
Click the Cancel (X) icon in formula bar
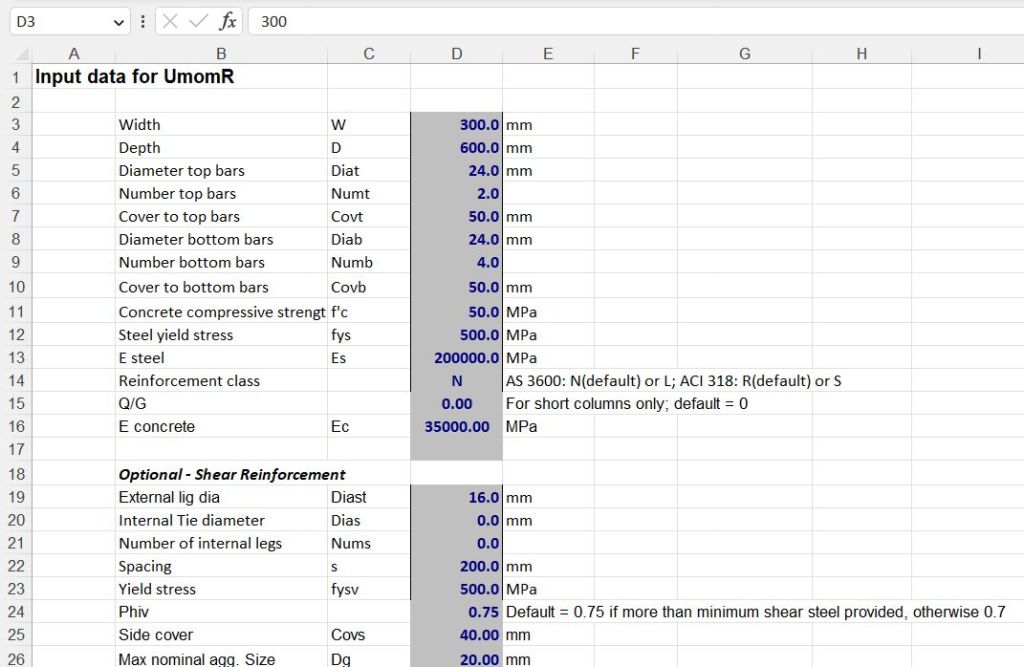(x=171, y=21)
